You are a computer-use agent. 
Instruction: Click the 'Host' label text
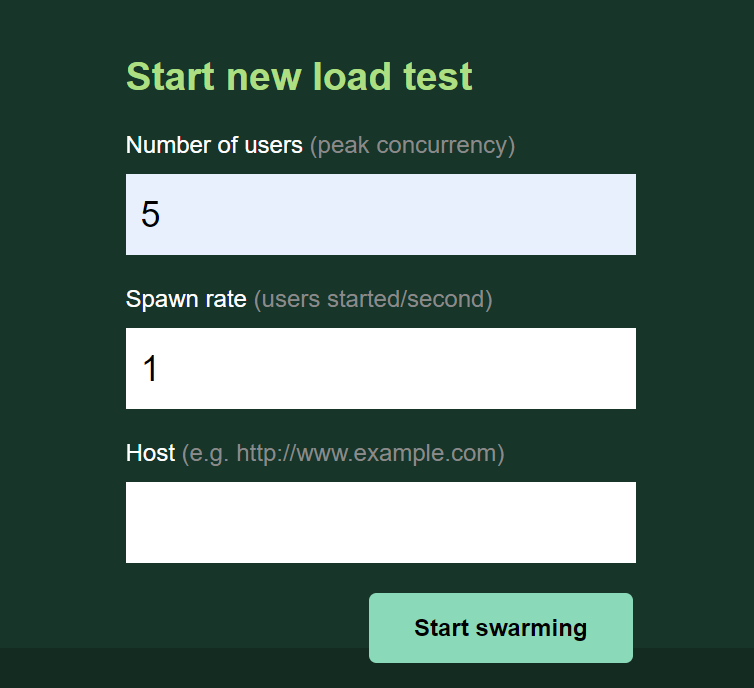[x=150, y=453]
